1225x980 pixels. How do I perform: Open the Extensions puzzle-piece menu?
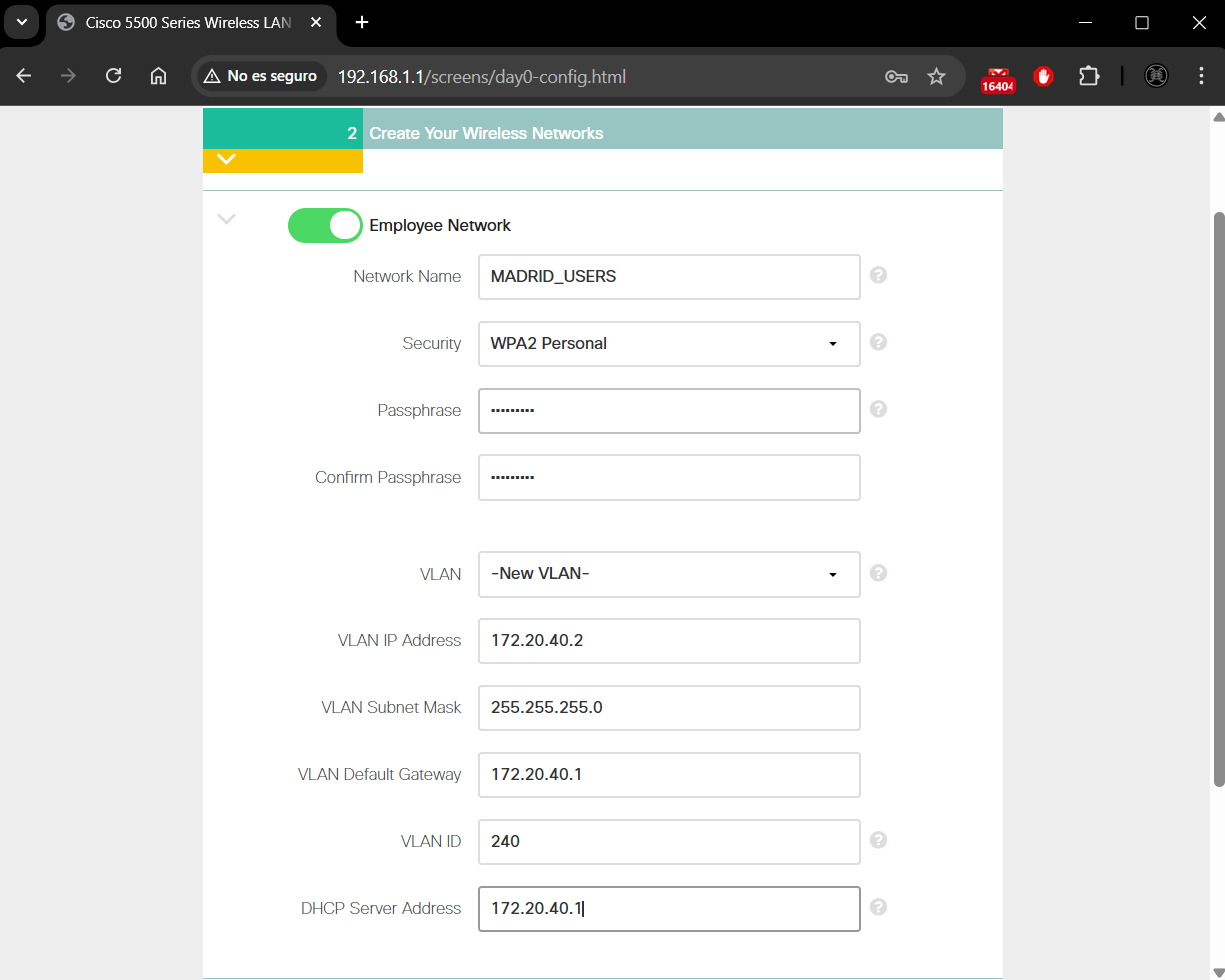coord(1088,76)
